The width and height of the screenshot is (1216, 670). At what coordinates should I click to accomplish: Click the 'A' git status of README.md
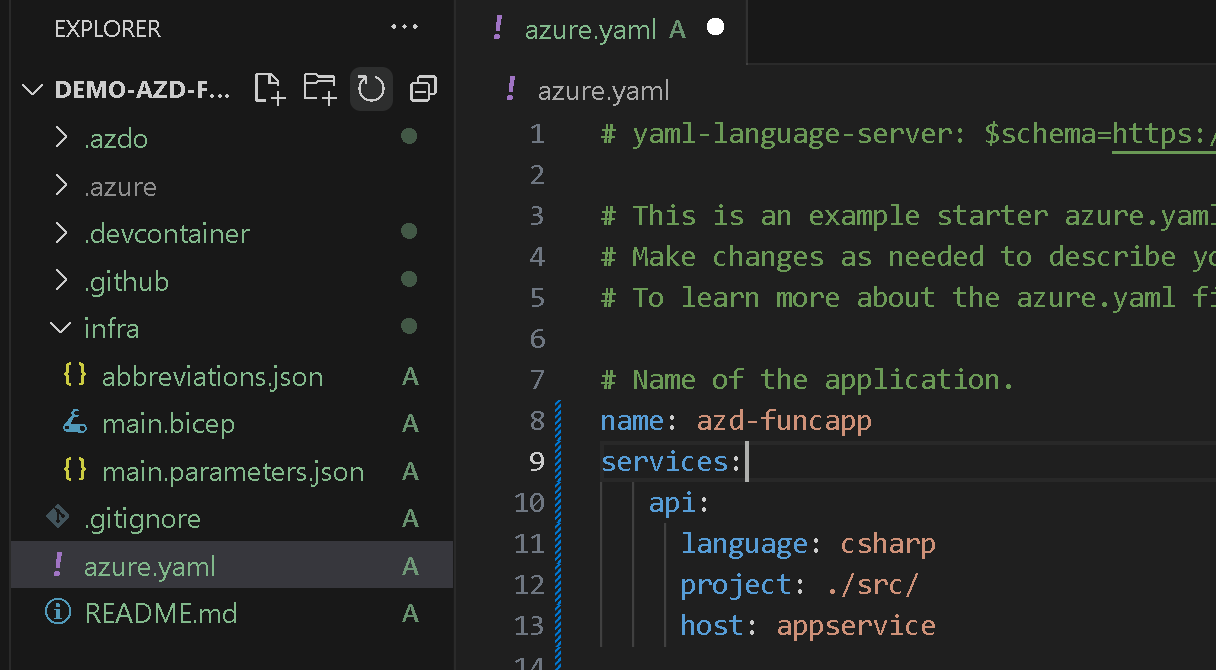(410, 613)
